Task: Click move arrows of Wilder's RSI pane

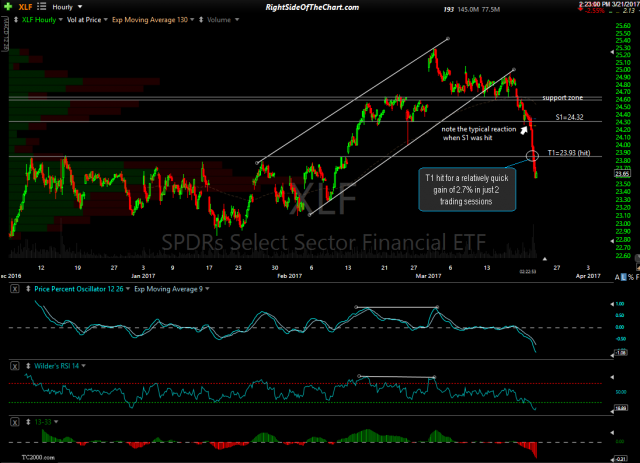Action: point(28,366)
